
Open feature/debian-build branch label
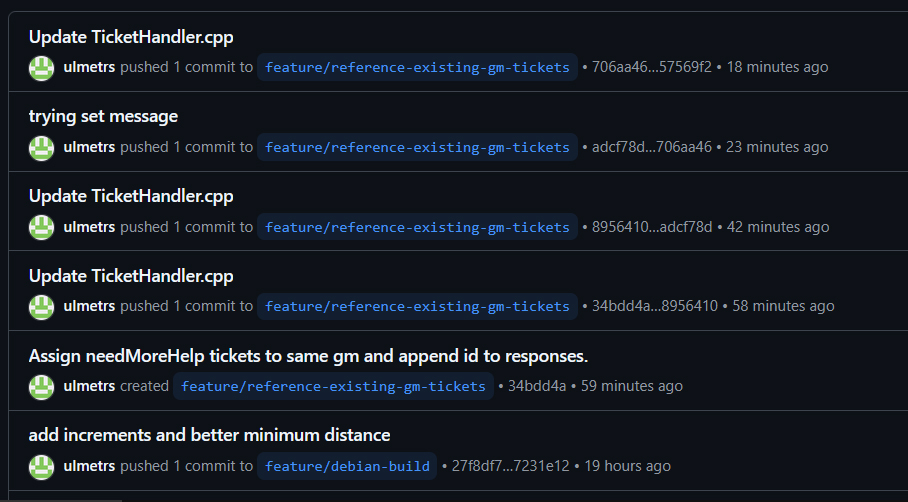[x=347, y=466]
